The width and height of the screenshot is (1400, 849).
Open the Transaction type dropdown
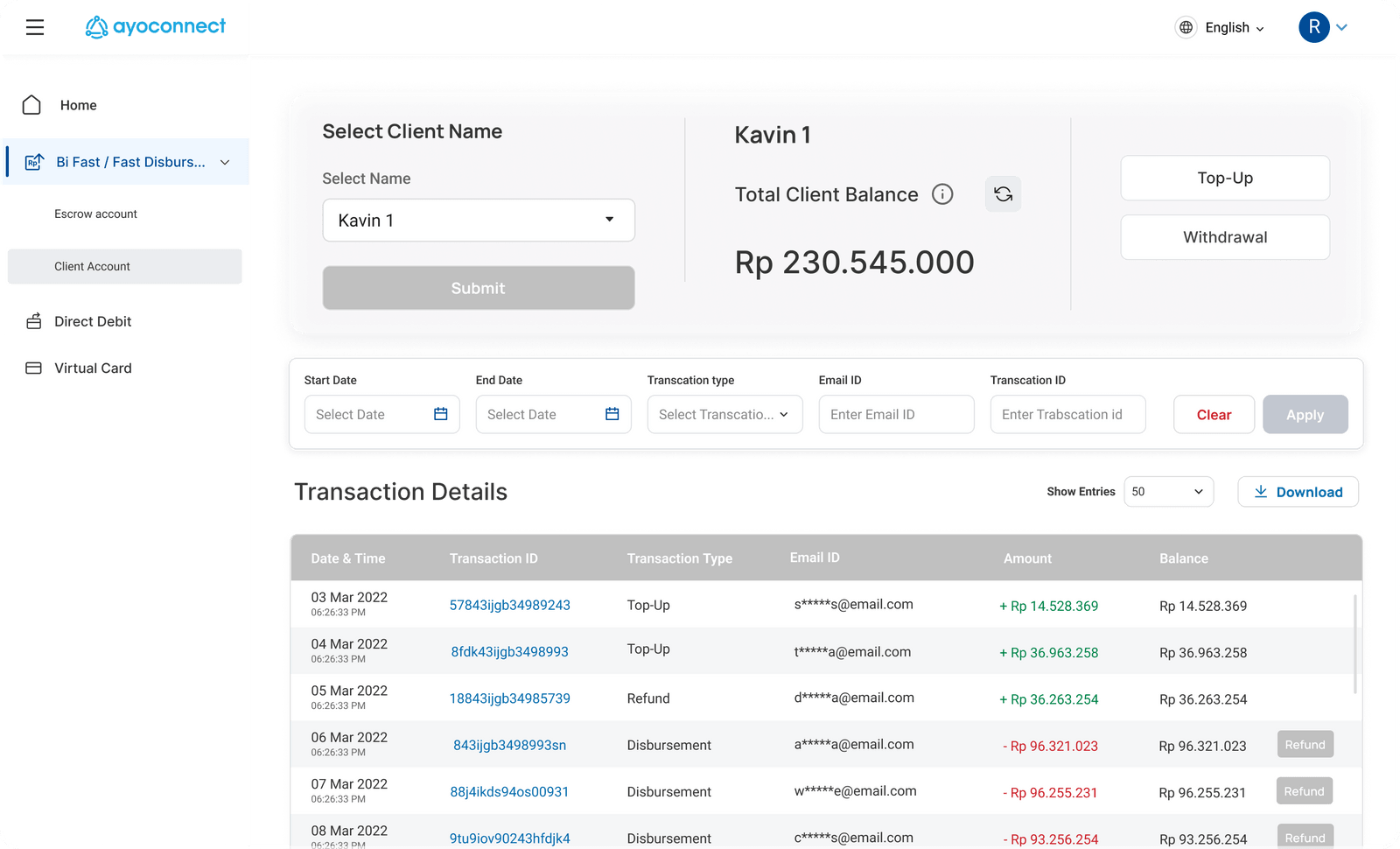point(724,414)
